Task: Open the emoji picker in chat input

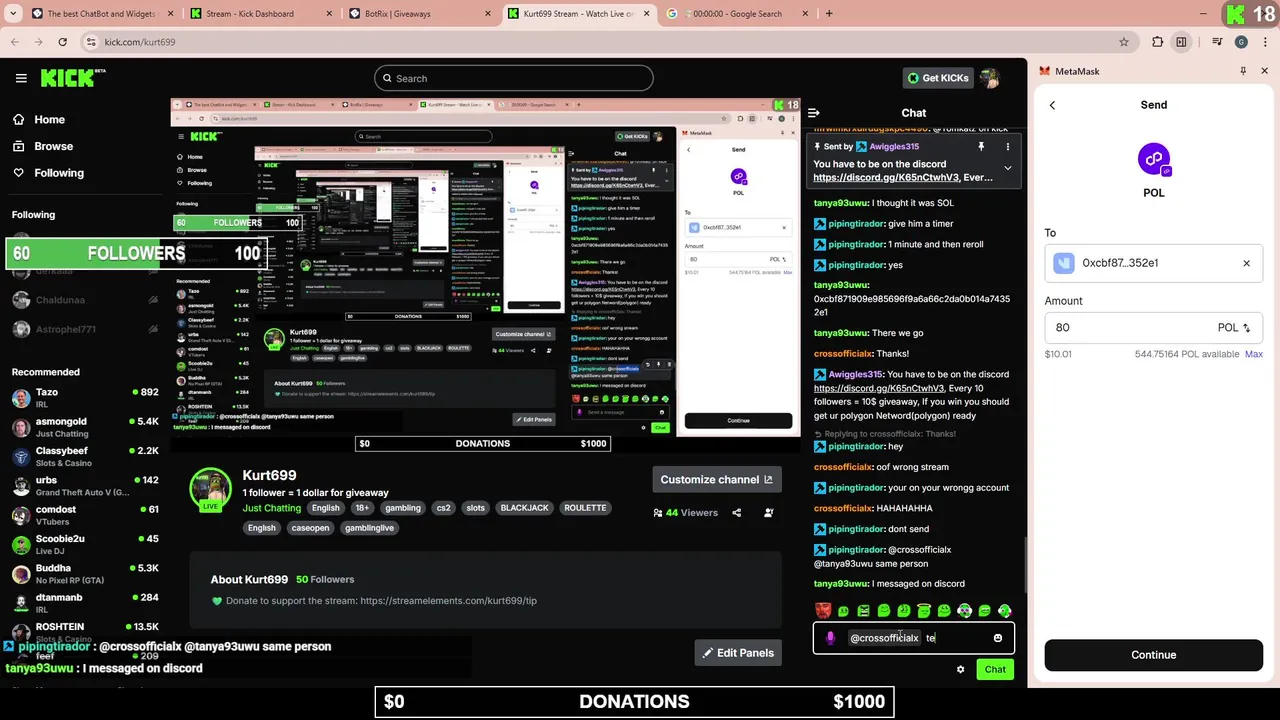Action: 998,638
